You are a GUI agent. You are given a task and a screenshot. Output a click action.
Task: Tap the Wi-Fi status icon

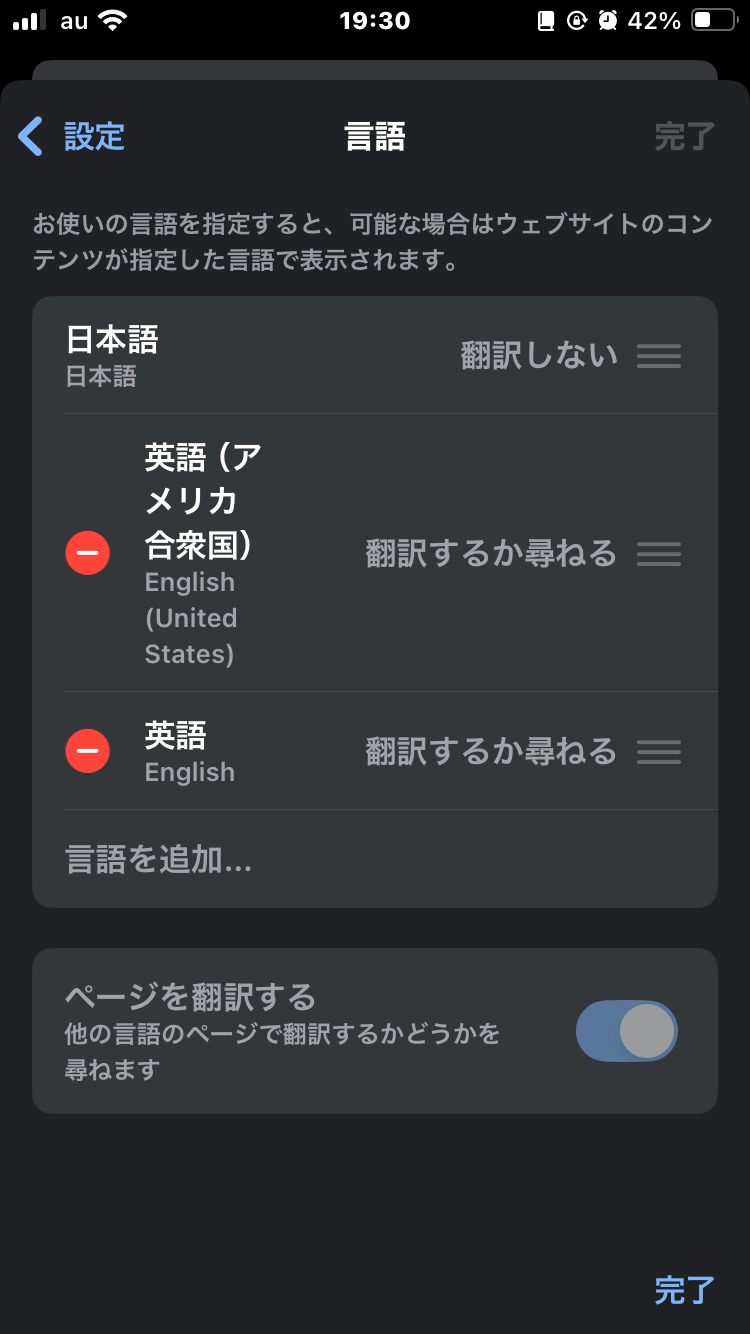(113, 21)
